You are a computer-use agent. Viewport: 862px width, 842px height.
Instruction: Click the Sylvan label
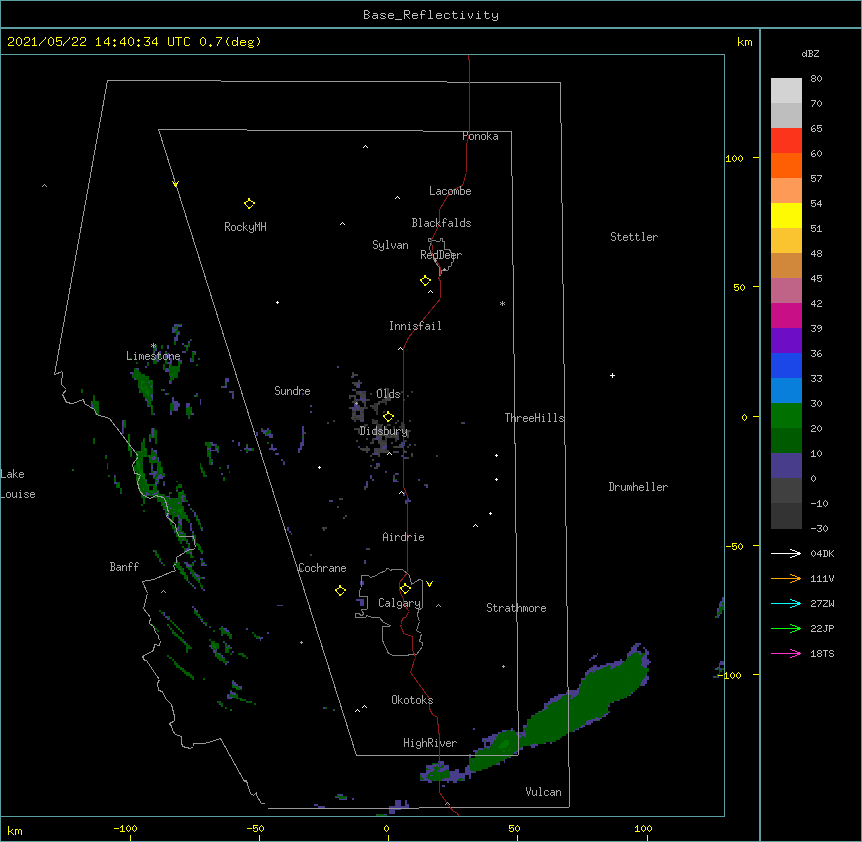click(390, 245)
